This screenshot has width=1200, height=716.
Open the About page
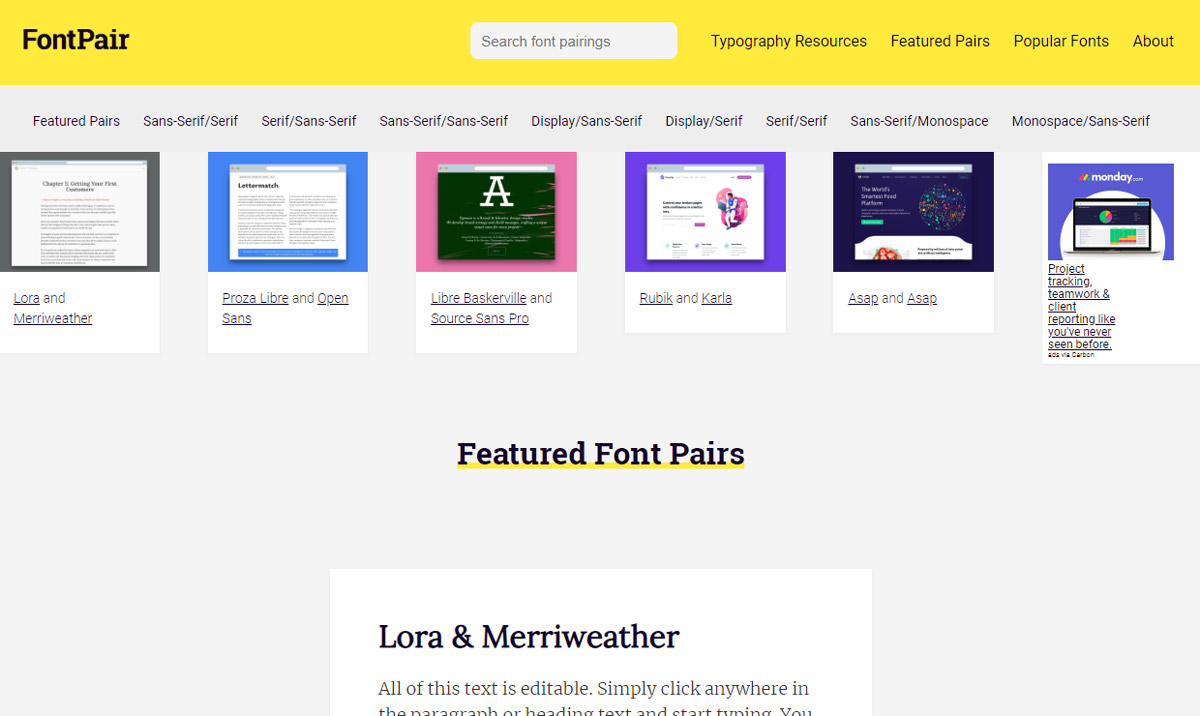pyautogui.click(x=1153, y=41)
